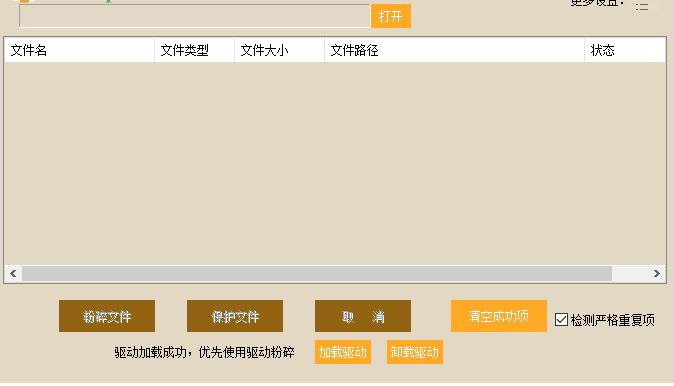Click the 卸载驱动 button
Image resolution: width=674 pixels, height=386 pixels.
tap(415, 352)
